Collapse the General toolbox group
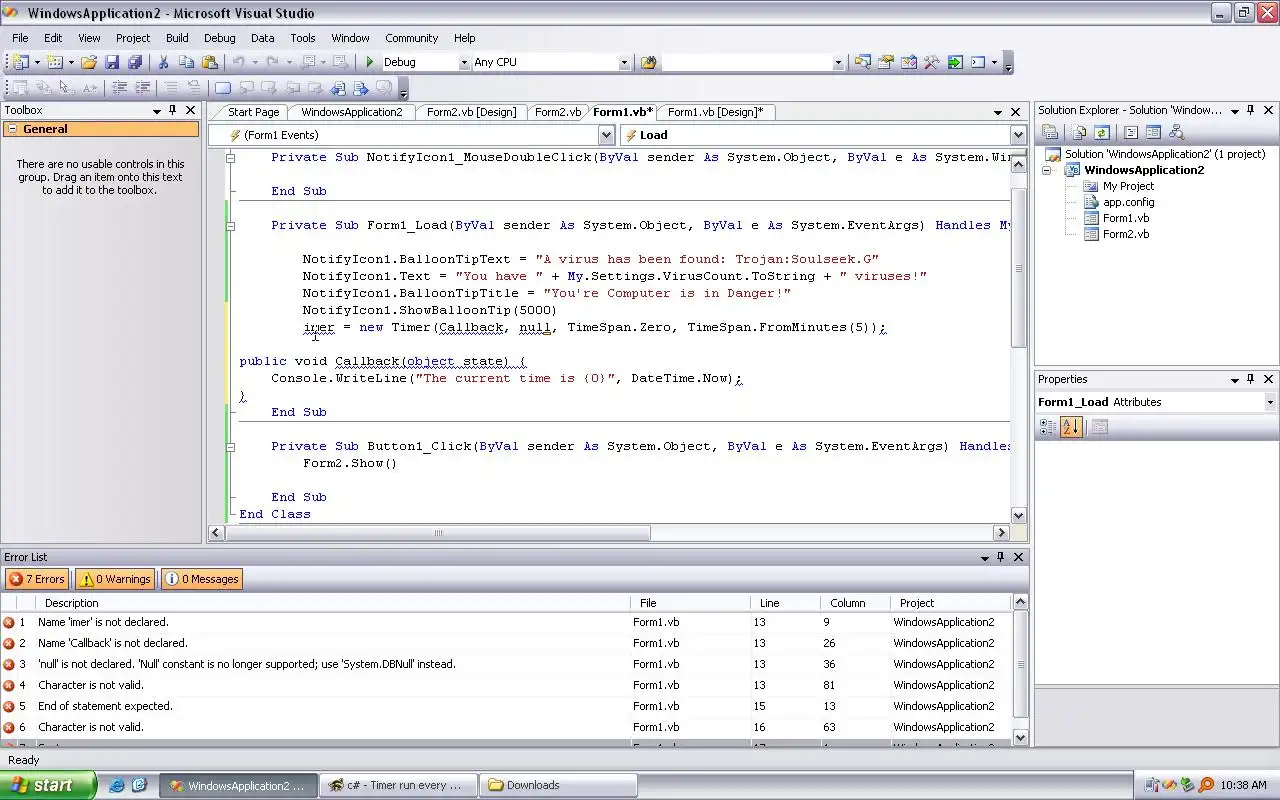1280x800 pixels. [x=11, y=129]
